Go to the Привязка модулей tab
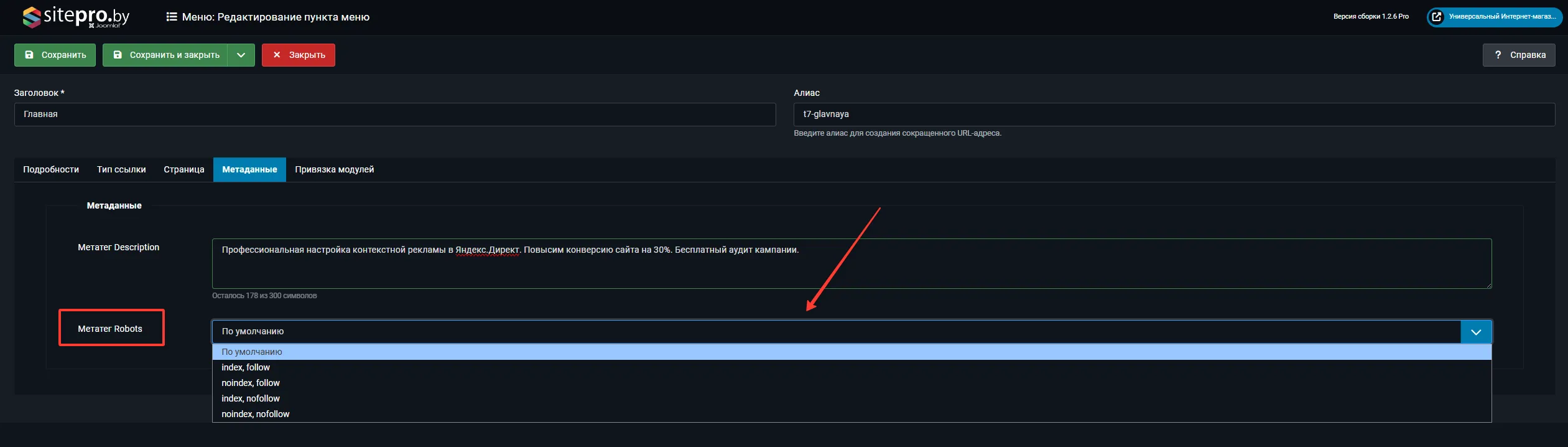The image size is (1568, 447). coord(334,169)
